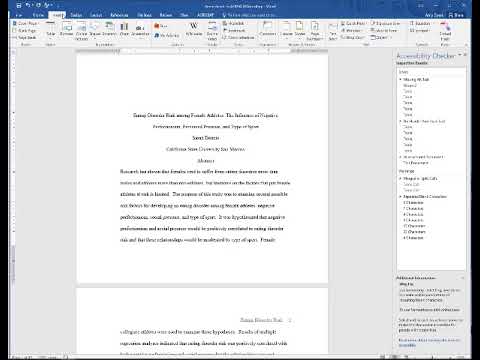Click the Share button
The image size is (480, 360).
tap(457, 15)
